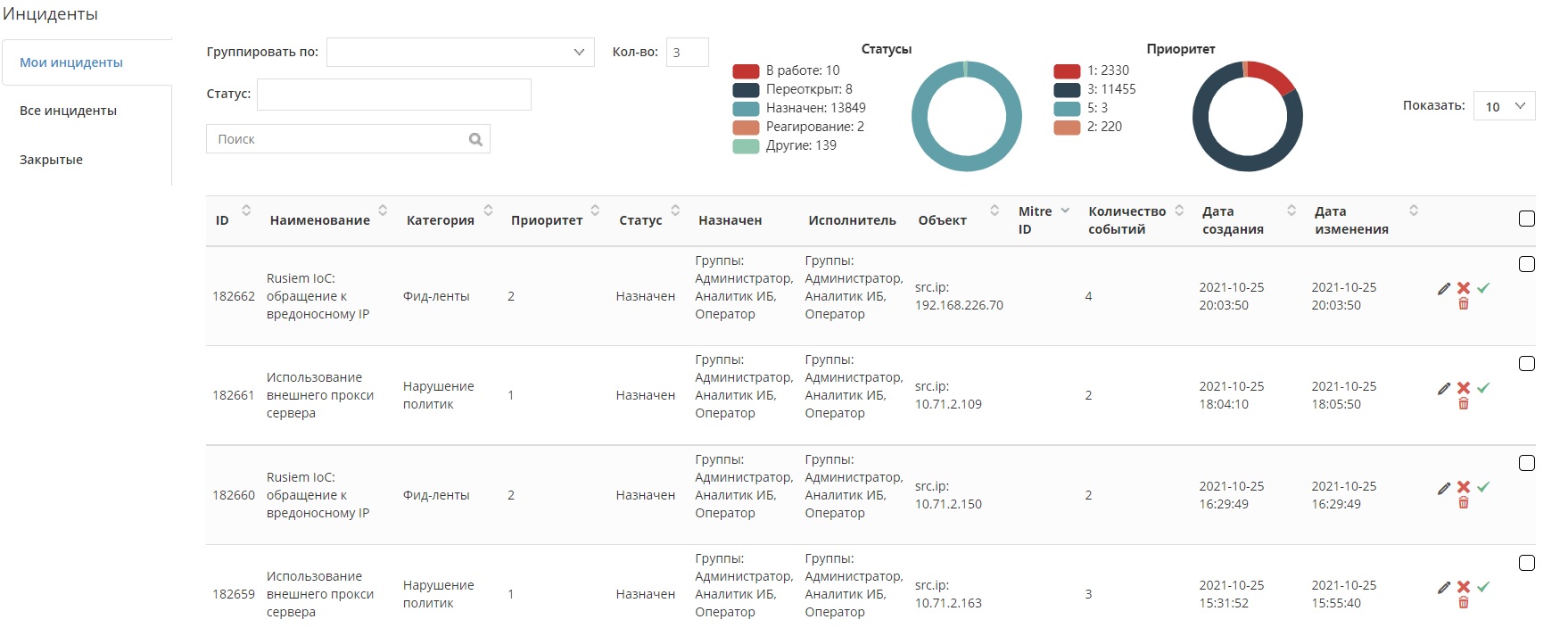Open the 'Показать' rows-count dropdown
The image size is (1568, 636).
[1504, 106]
